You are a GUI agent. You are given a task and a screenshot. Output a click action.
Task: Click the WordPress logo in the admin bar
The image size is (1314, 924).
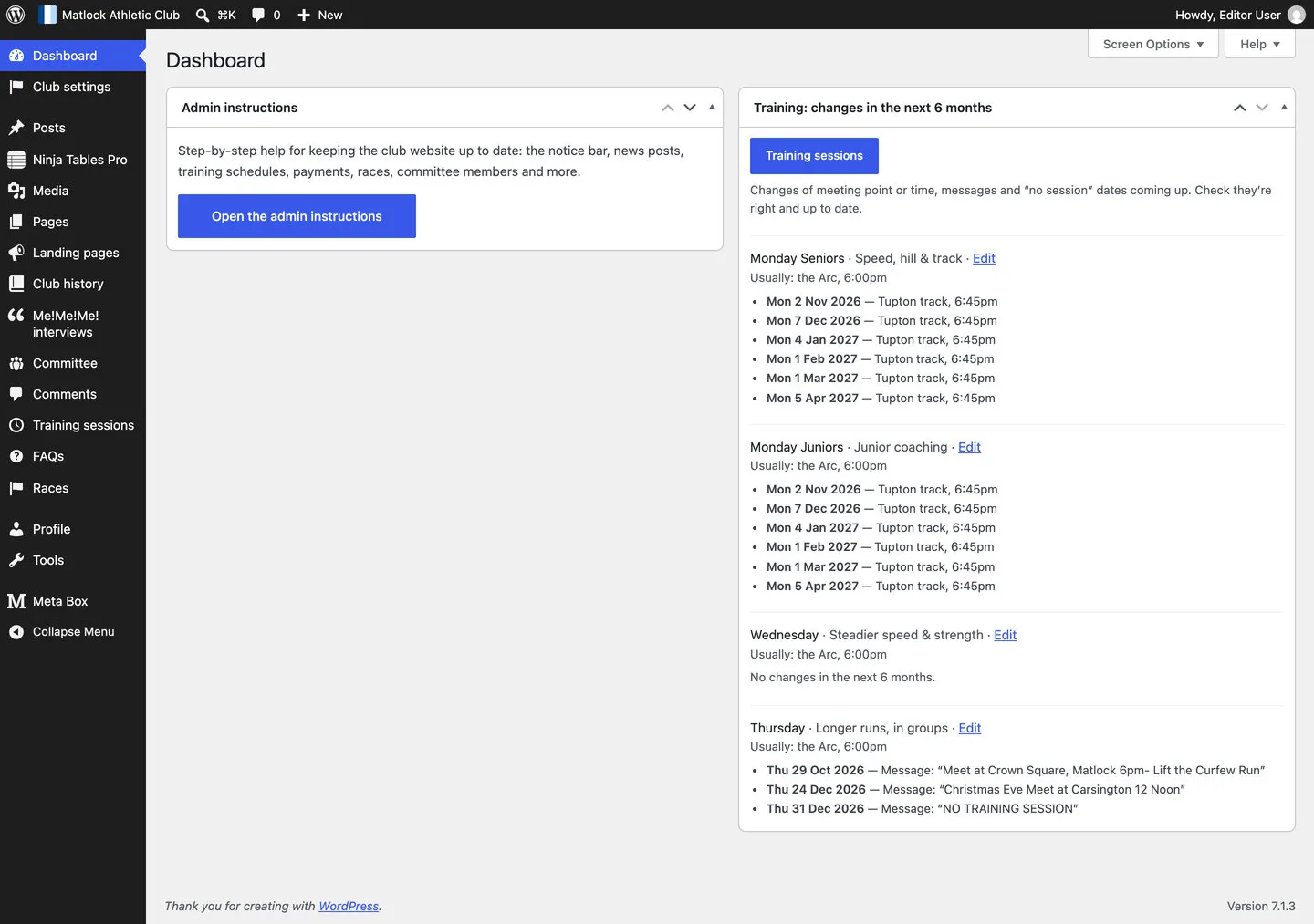16,15
